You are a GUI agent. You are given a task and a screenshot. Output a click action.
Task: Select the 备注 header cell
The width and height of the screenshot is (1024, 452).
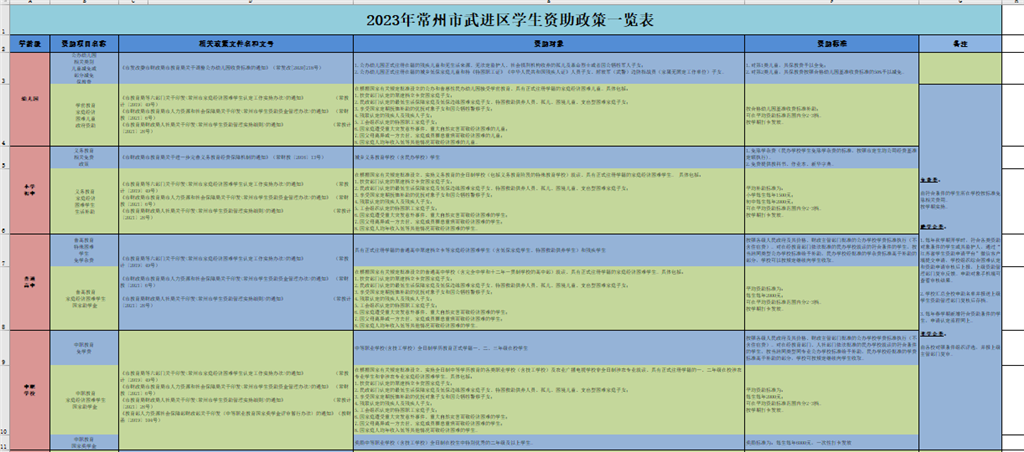[960, 44]
